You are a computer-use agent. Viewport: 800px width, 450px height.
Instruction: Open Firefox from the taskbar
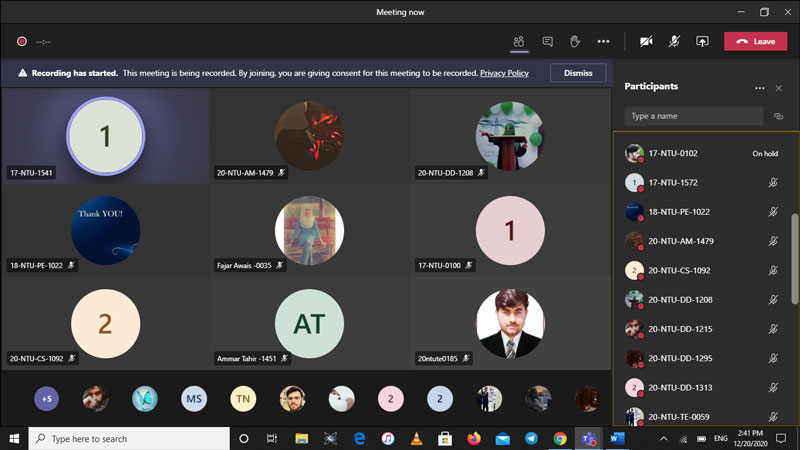[x=474, y=438]
